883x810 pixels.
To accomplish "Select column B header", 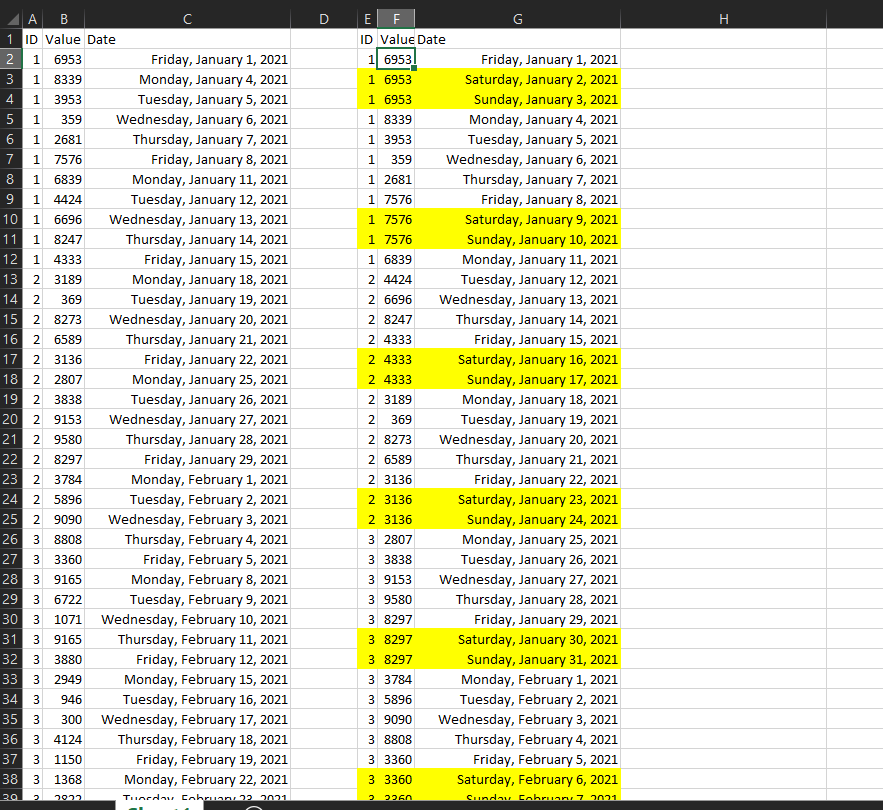I will click(x=64, y=19).
